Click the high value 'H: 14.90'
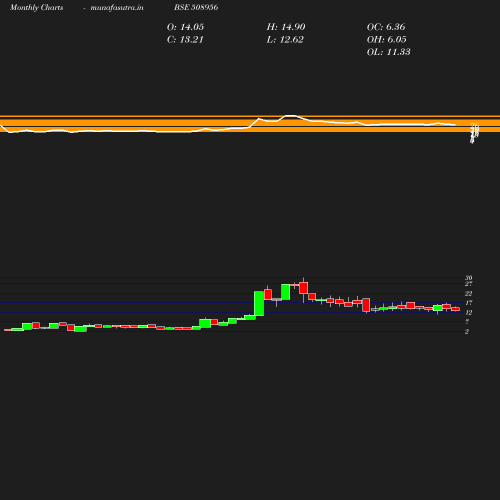This screenshot has height=500, width=500. [x=286, y=27]
